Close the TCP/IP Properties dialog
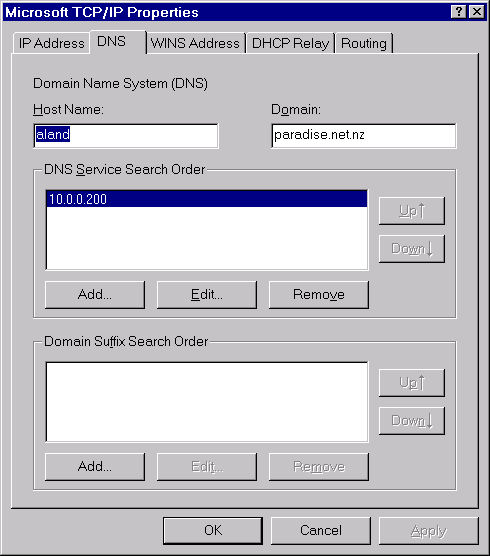 pyautogui.click(x=477, y=12)
